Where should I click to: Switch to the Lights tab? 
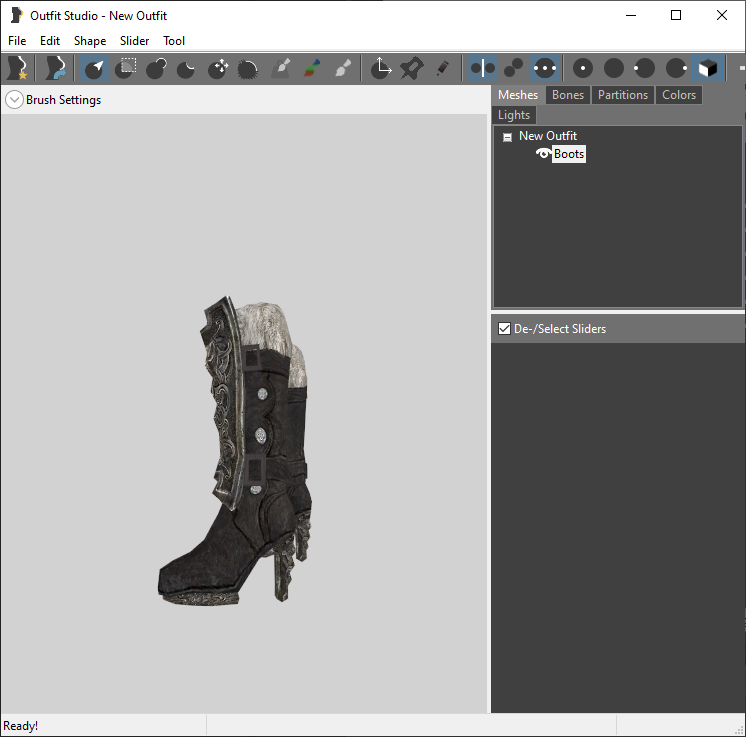tap(514, 115)
